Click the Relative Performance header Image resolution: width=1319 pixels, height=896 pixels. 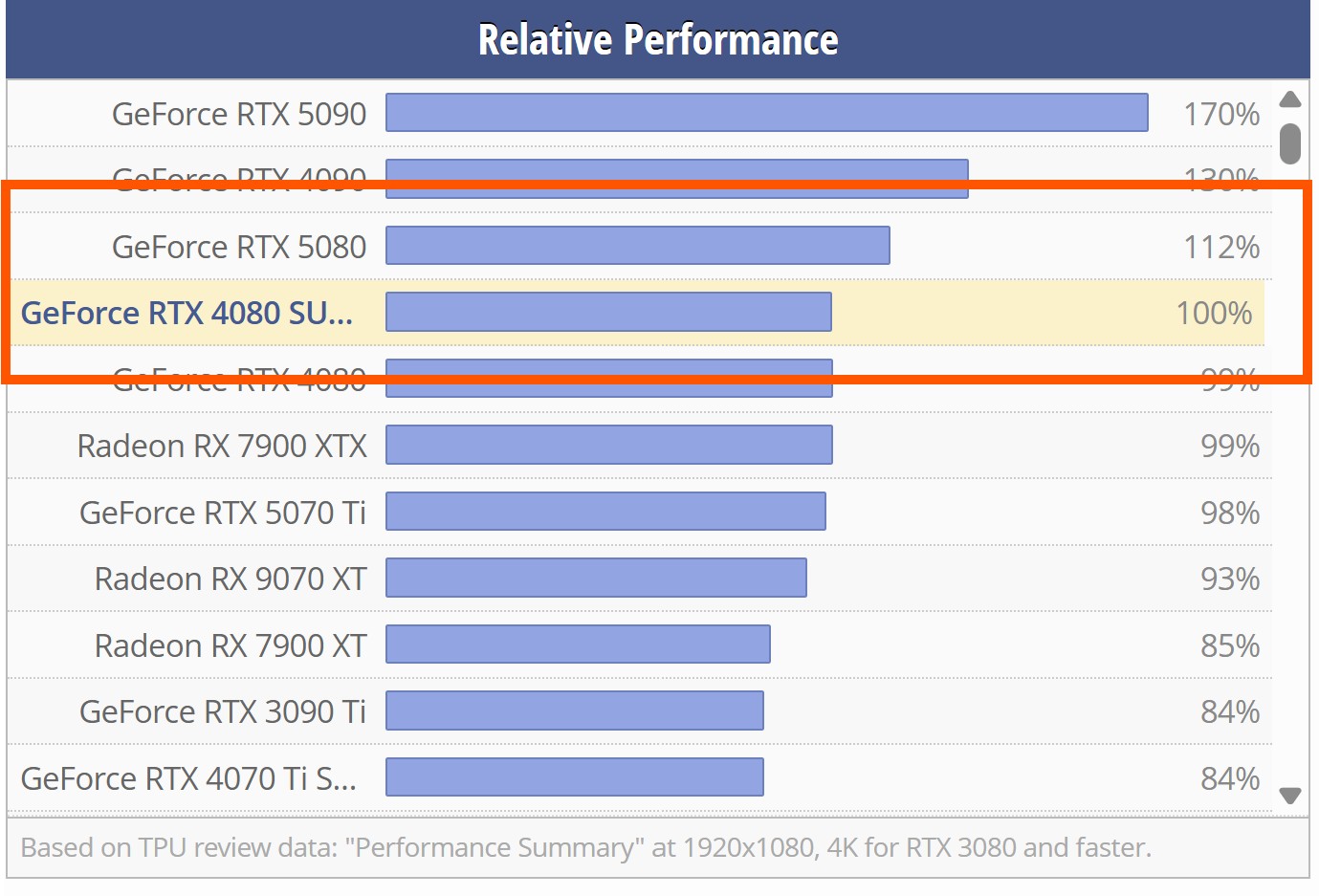point(658,40)
